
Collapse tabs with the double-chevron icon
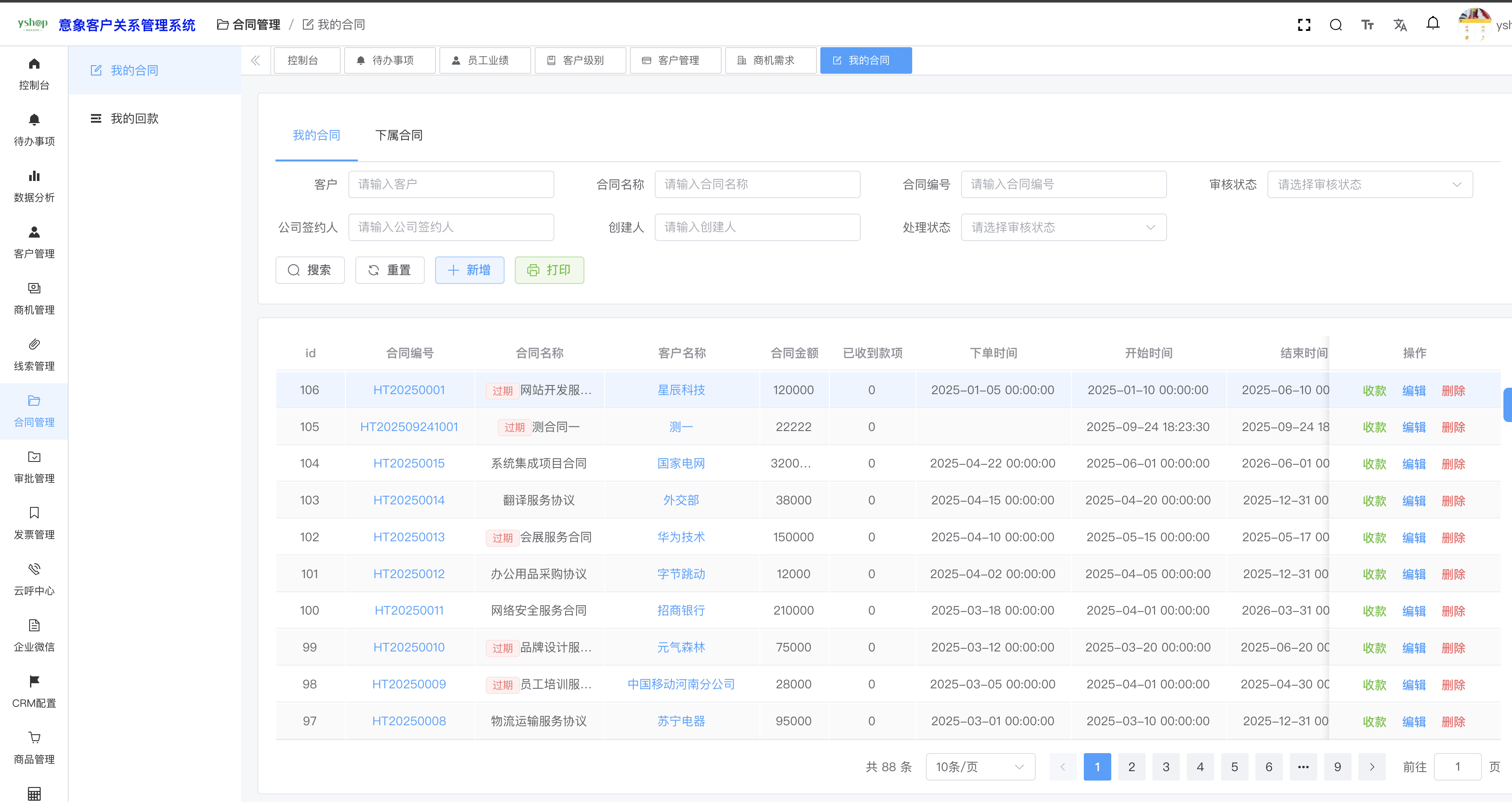(255, 60)
